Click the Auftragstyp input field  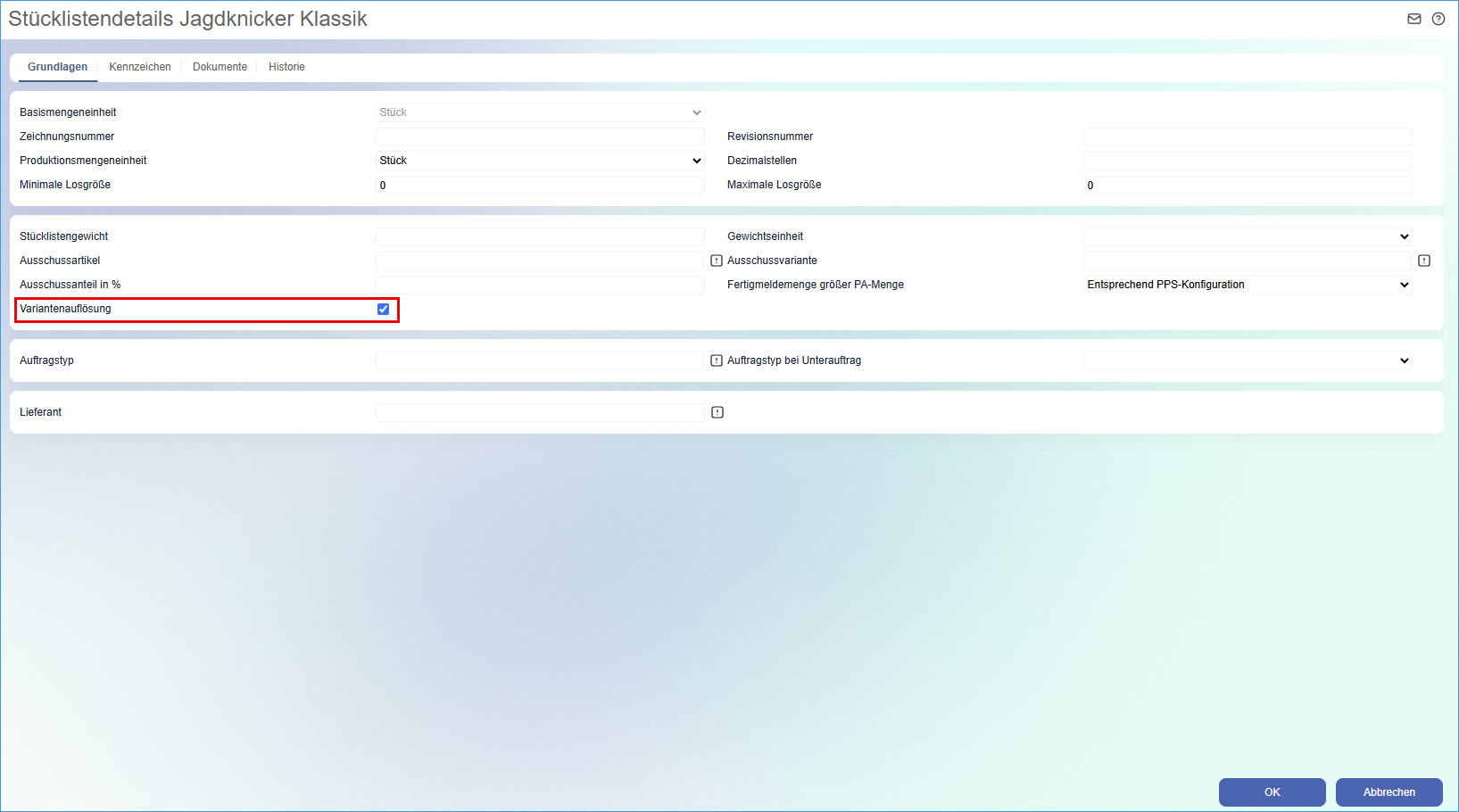pyautogui.click(x=540, y=360)
